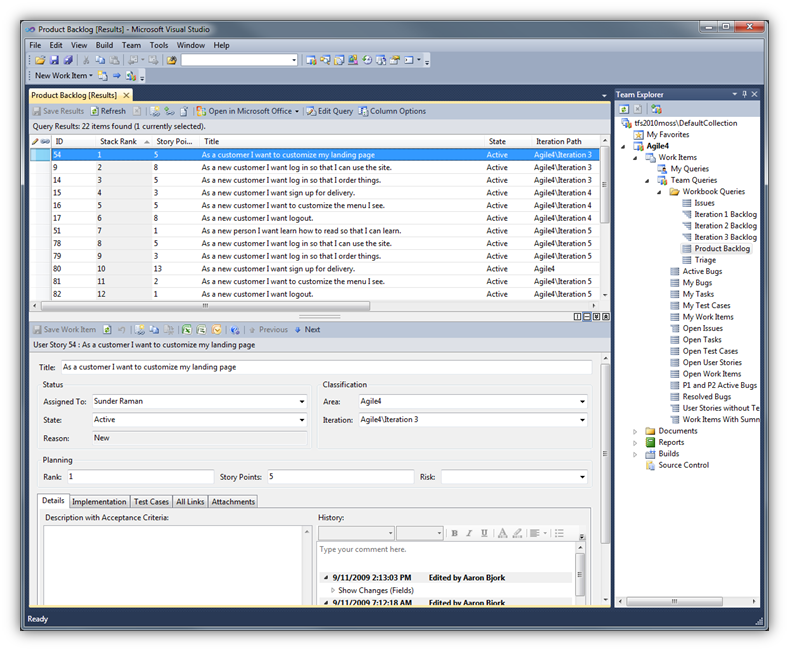Click the Excel icon in the work item toolbar

tap(187, 330)
